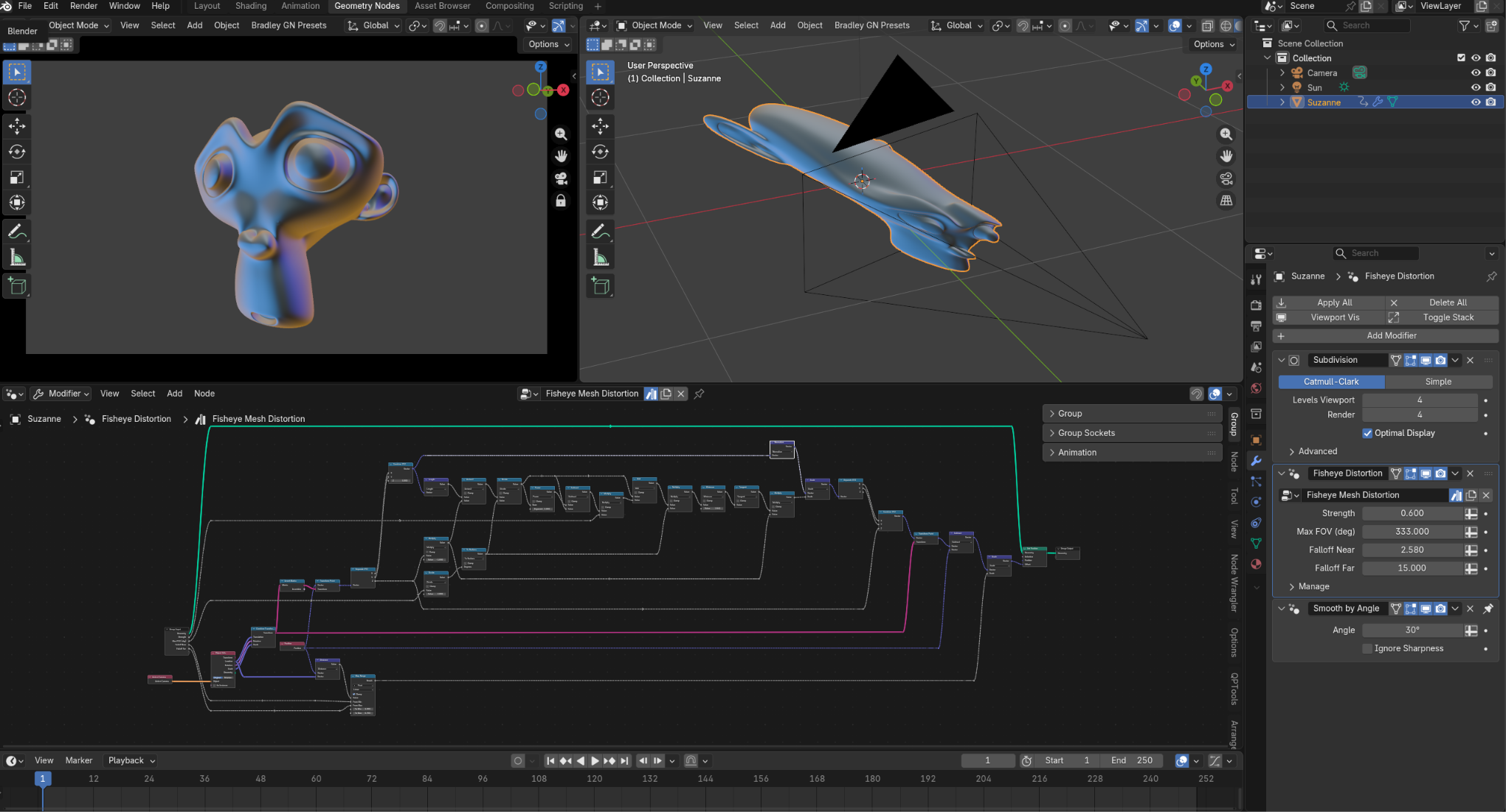Switch to the Shading workspace tab
This screenshot has width=1506, height=812.
click(251, 6)
